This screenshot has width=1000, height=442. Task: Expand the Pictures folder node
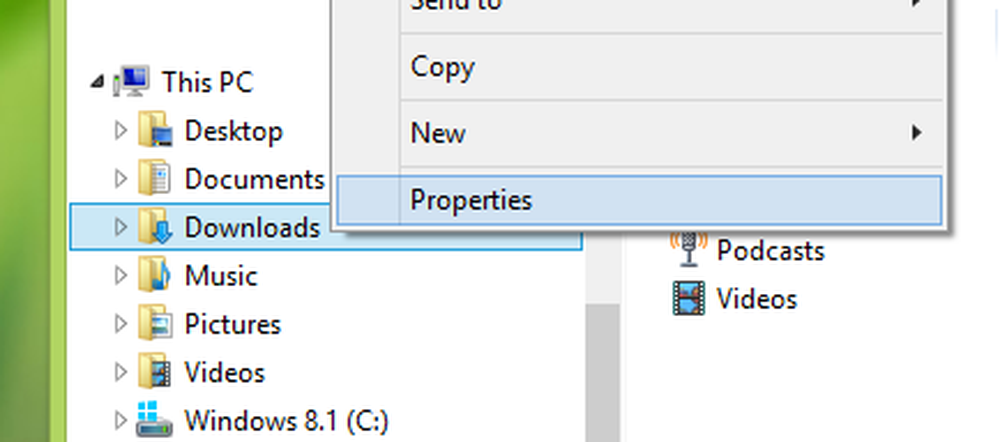(x=120, y=323)
